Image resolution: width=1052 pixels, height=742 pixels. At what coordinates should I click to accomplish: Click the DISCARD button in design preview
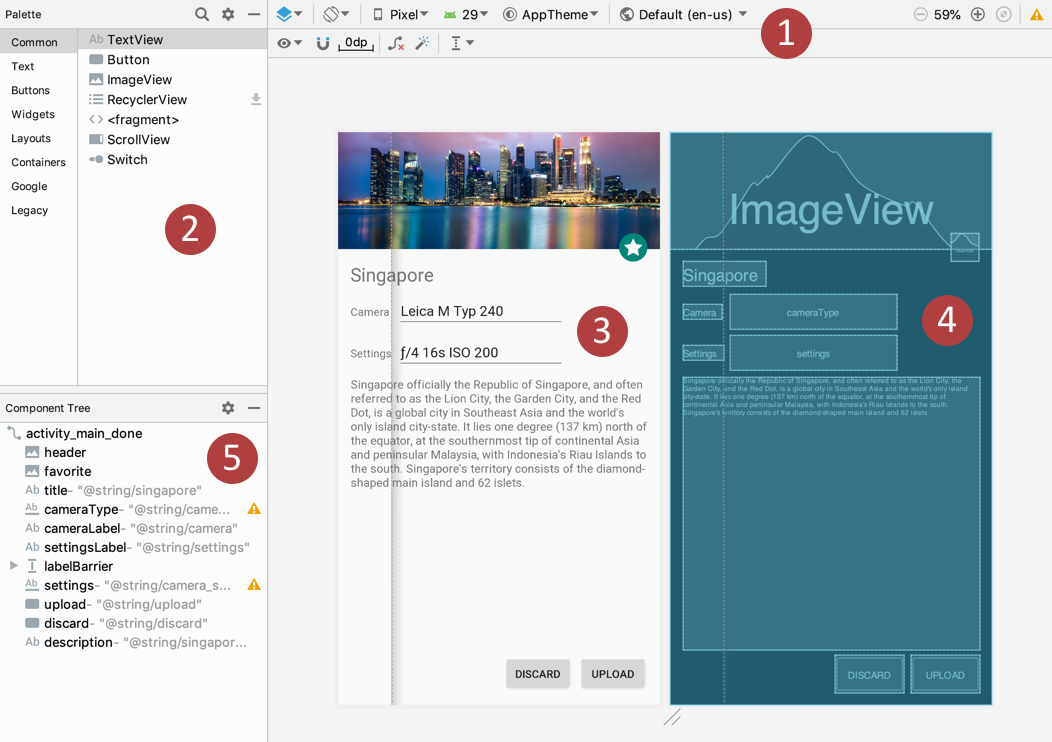click(x=538, y=674)
